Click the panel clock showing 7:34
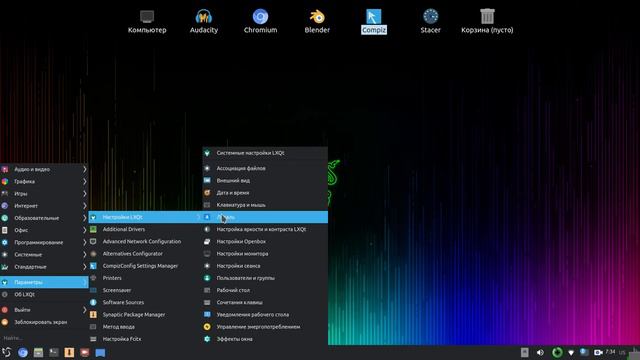Screen dimensions: 640x360 (611, 352)
